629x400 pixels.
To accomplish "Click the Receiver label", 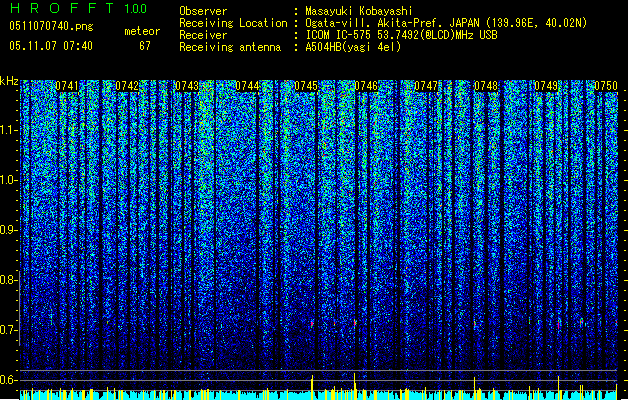I will (x=203, y=35).
